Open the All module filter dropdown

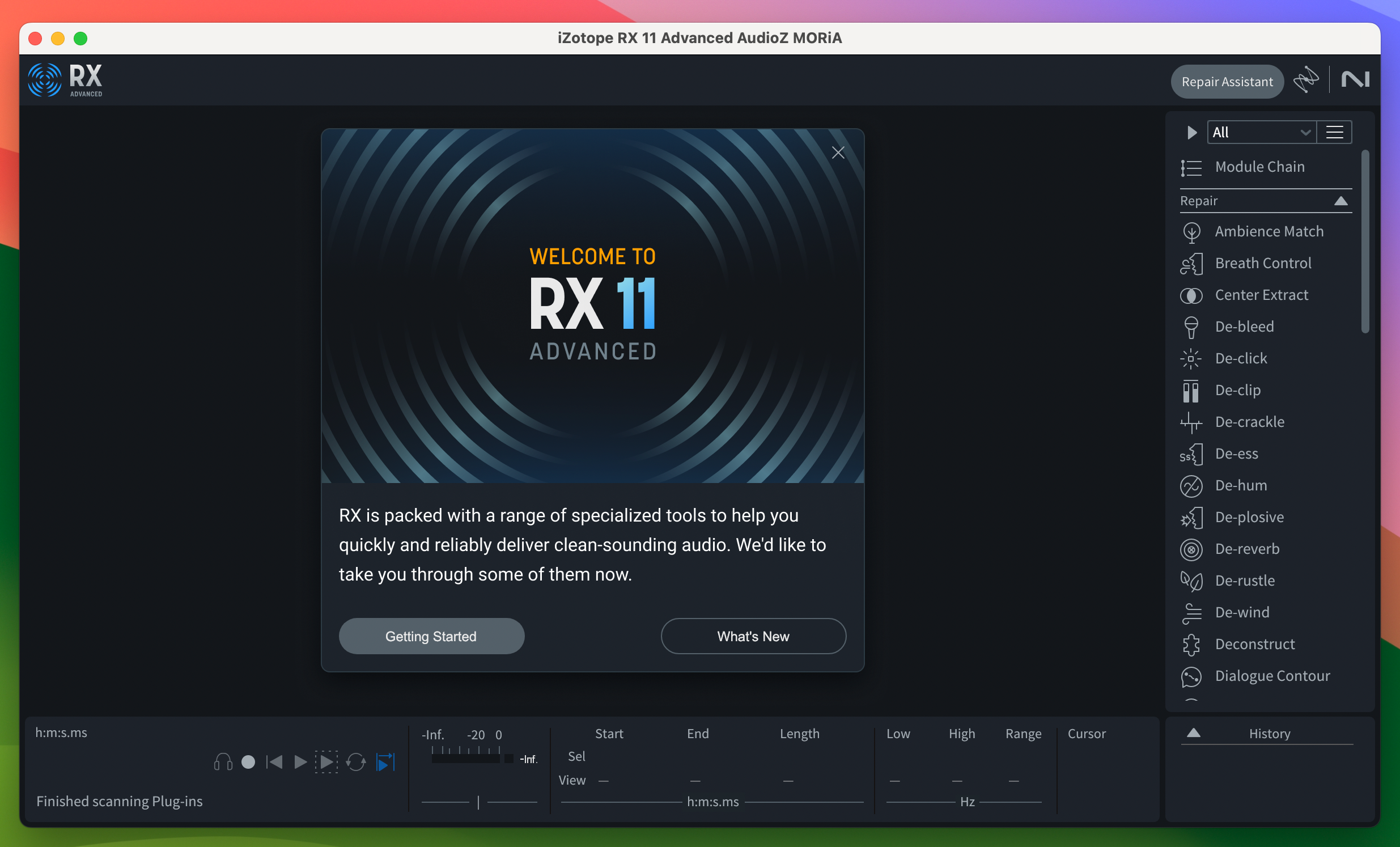coord(1261,133)
